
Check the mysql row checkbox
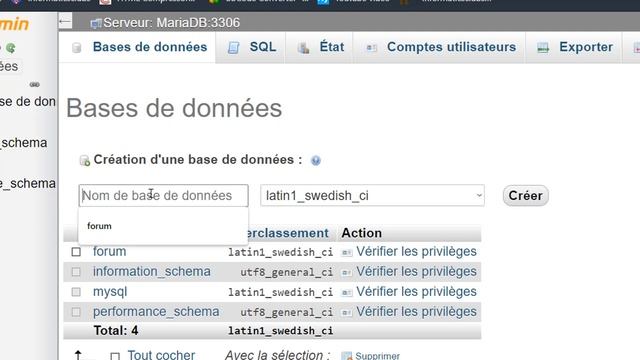(76, 292)
